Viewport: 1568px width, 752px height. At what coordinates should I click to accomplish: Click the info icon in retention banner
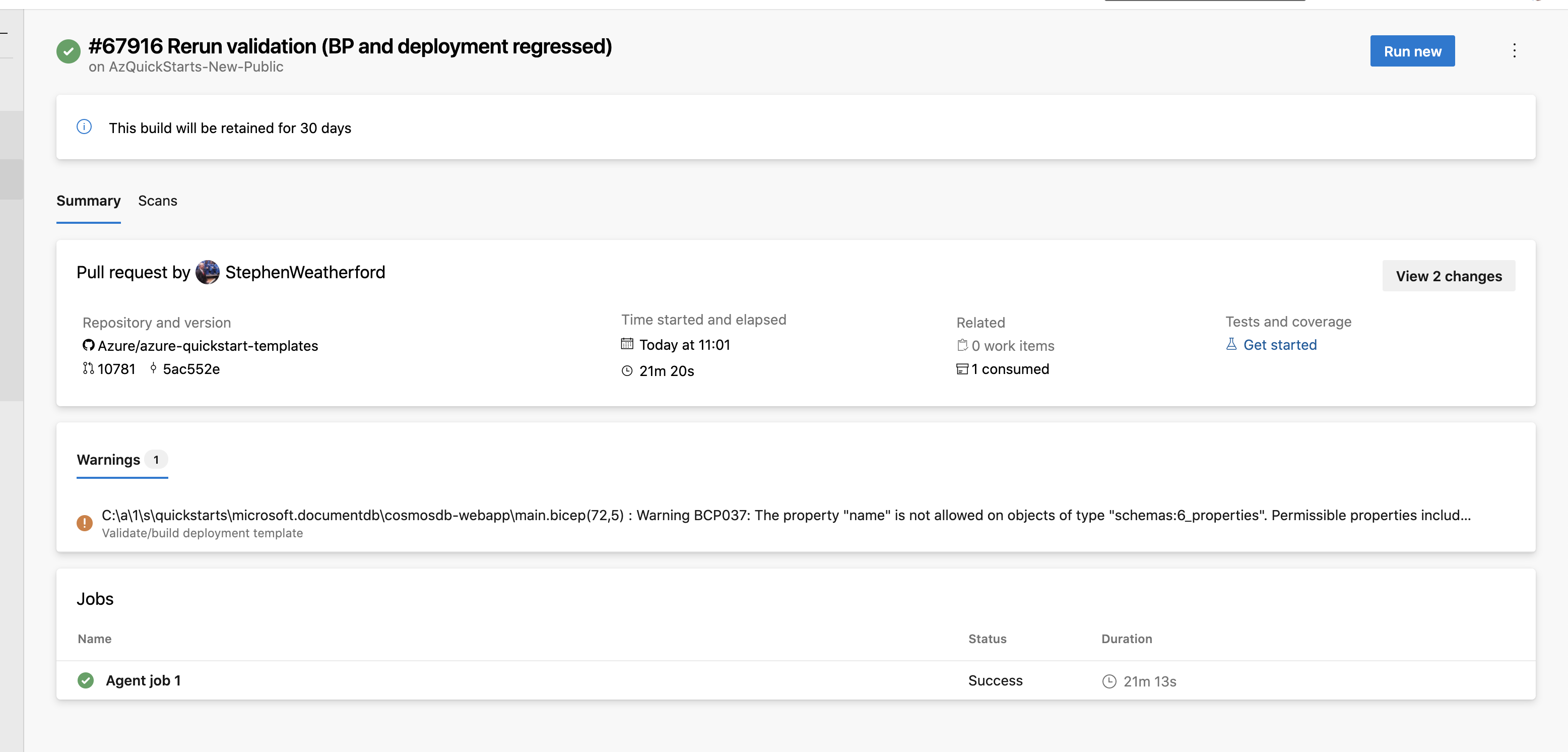click(x=84, y=127)
